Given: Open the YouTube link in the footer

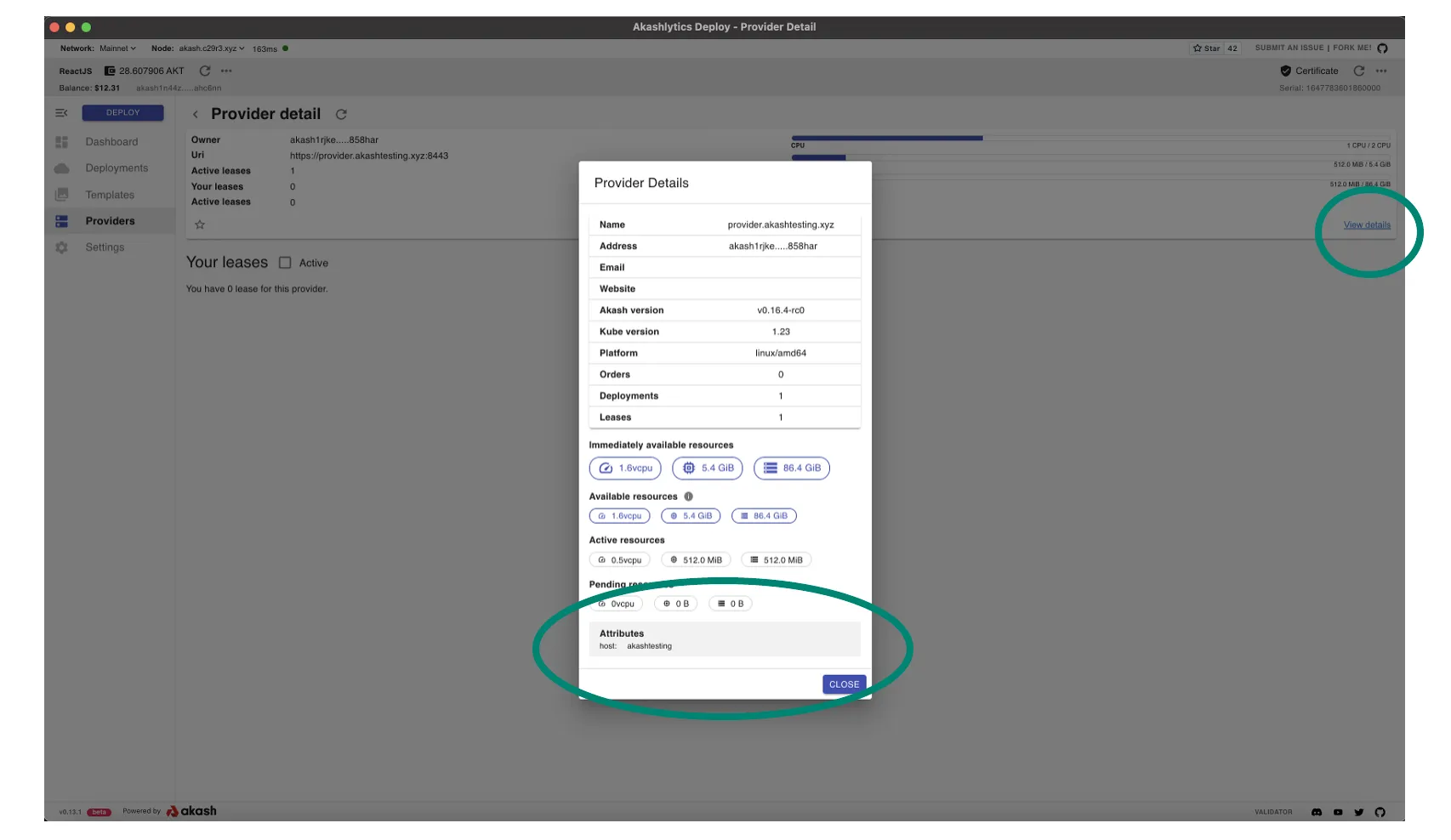Looking at the screenshot, I should tap(1338, 812).
